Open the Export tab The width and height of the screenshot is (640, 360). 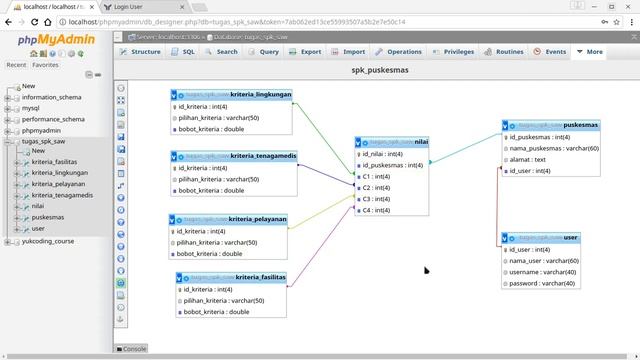[305, 52]
